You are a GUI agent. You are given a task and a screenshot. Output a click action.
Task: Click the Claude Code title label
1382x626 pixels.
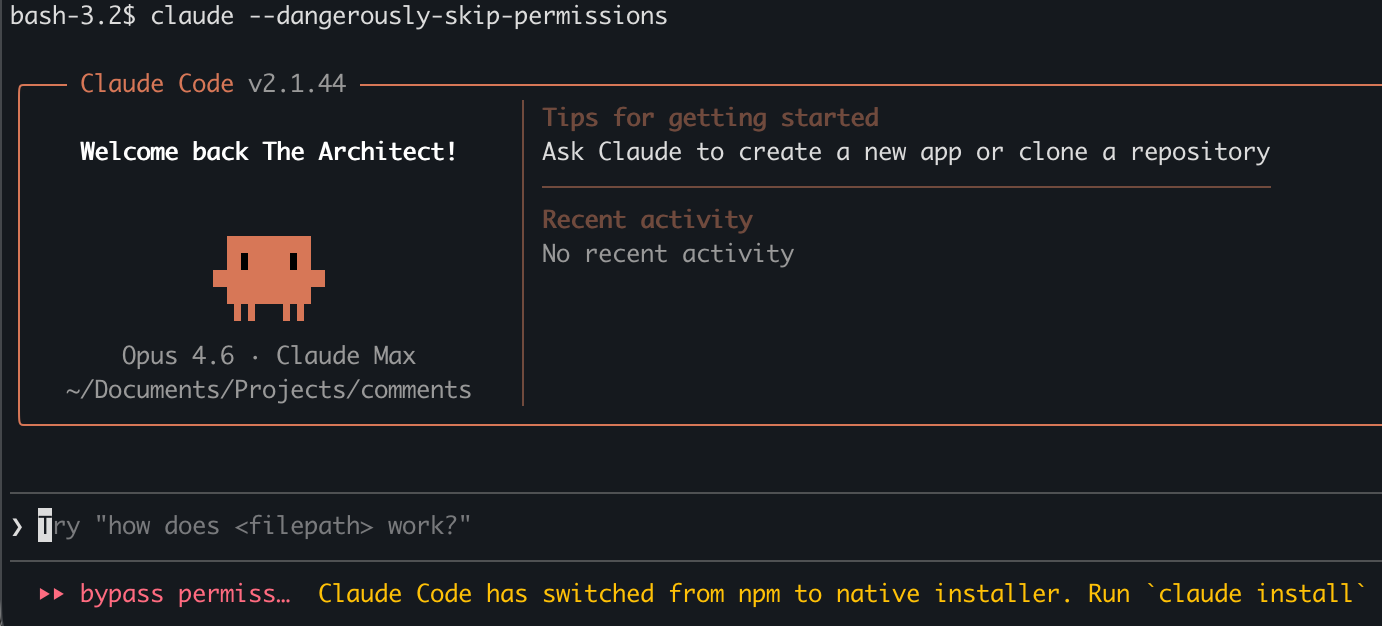157,84
